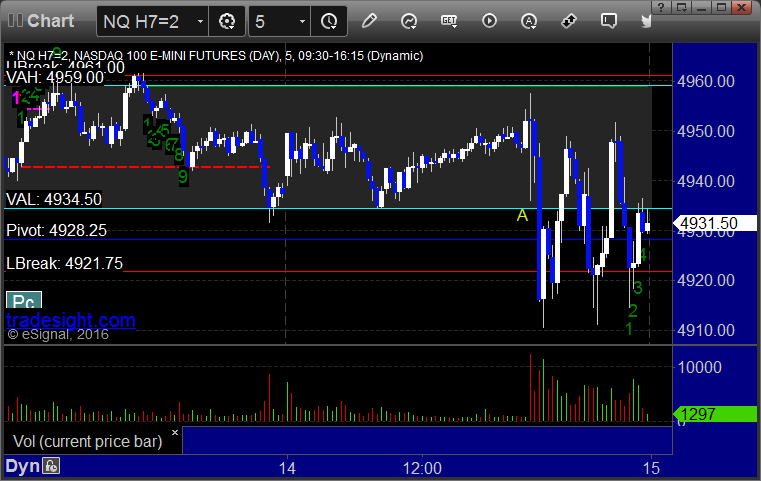Open the alerts A circle icon
This screenshot has width=761, height=481.
point(529,21)
